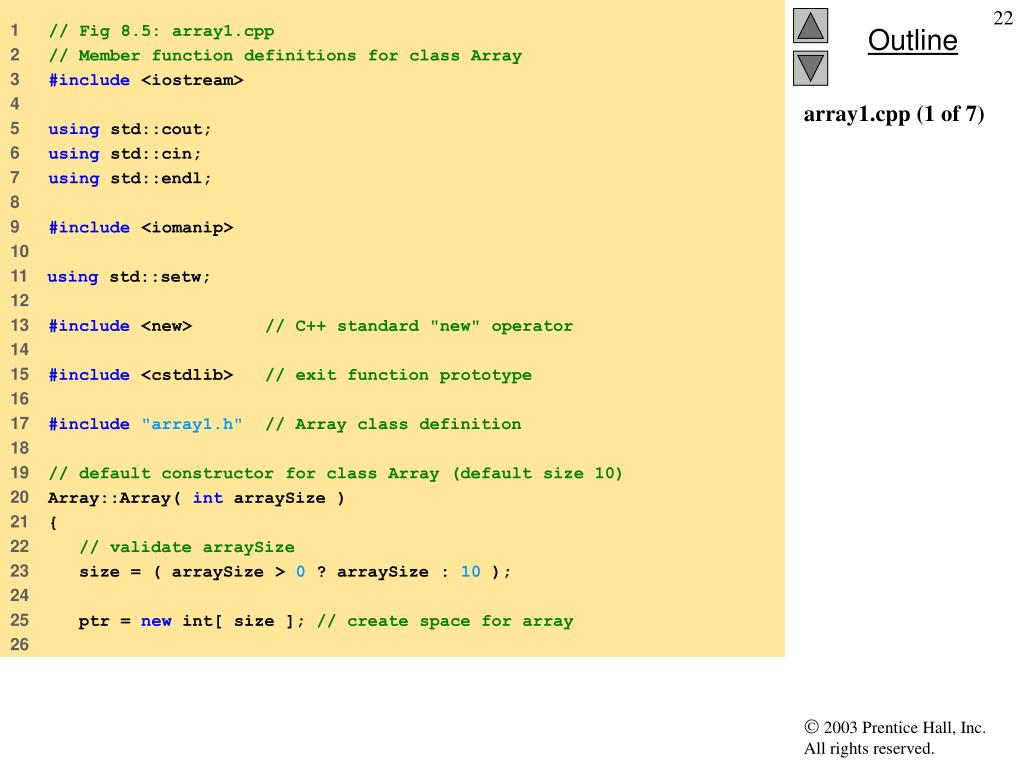Select the 'default constructor for class Array' comment
The image size is (1024, 768).
(x=335, y=473)
